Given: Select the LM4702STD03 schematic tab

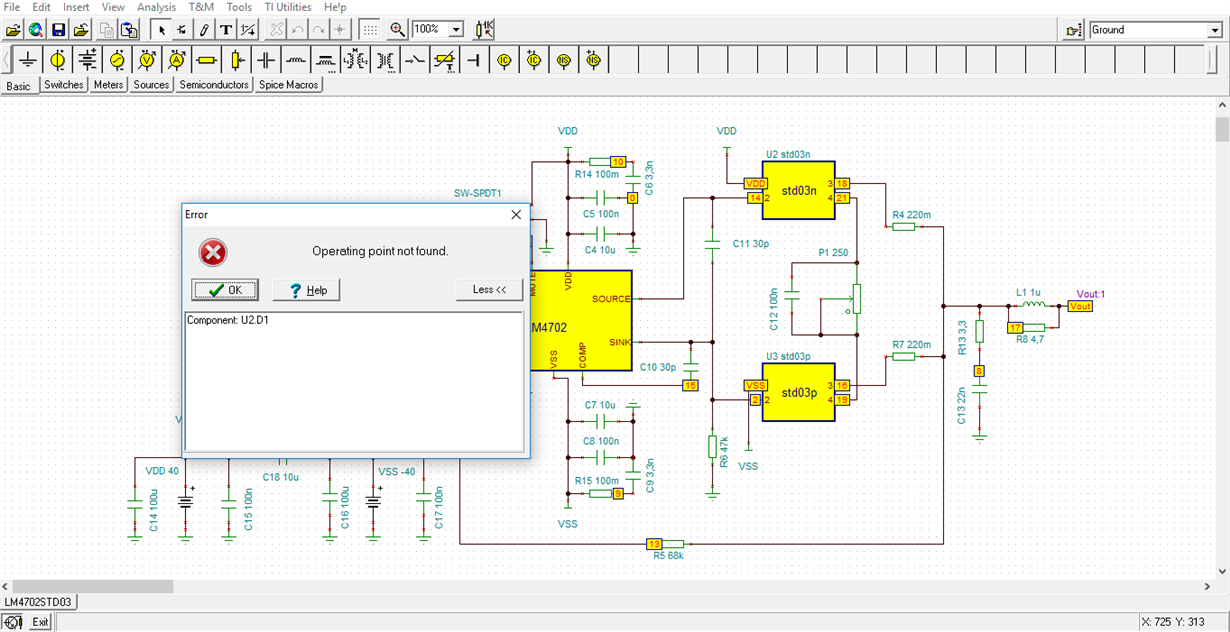Looking at the screenshot, I should click(39, 602).
